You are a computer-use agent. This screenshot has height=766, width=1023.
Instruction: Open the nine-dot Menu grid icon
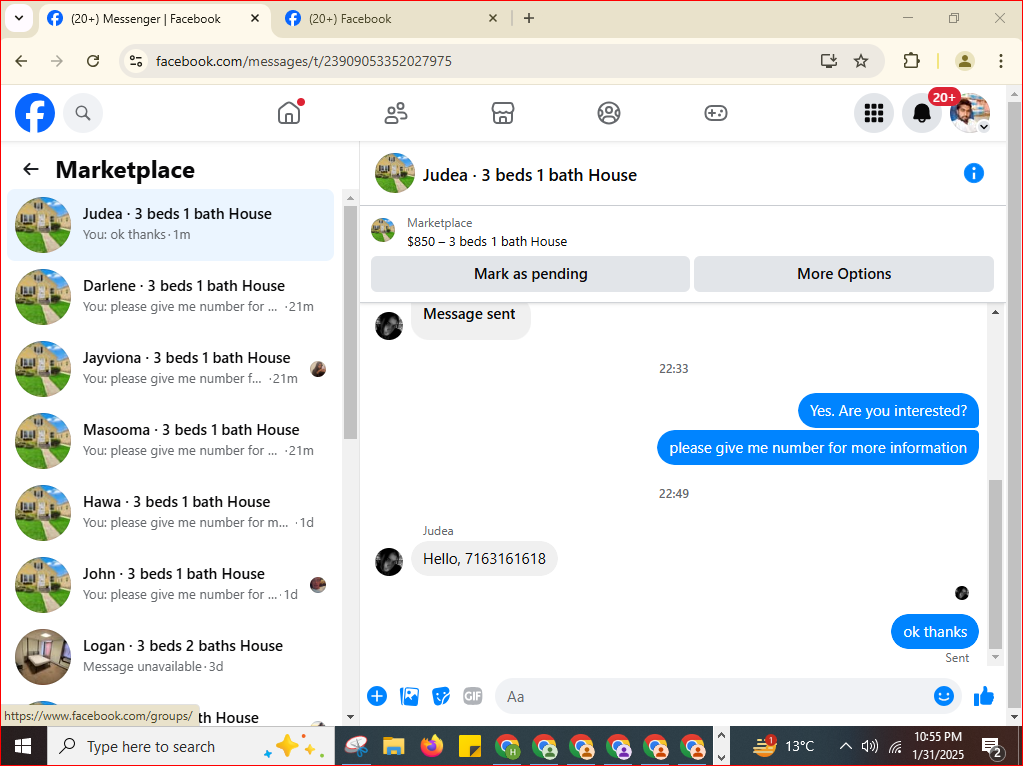point(874,113)
